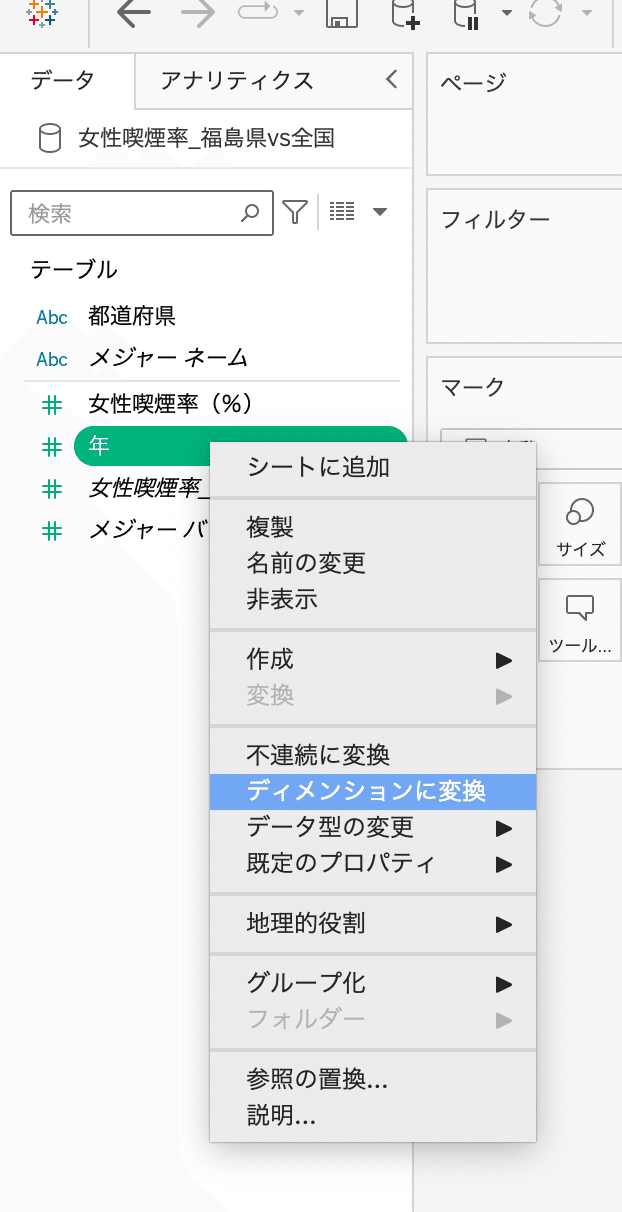Expand the 作成 submenu

pos(373,659)
